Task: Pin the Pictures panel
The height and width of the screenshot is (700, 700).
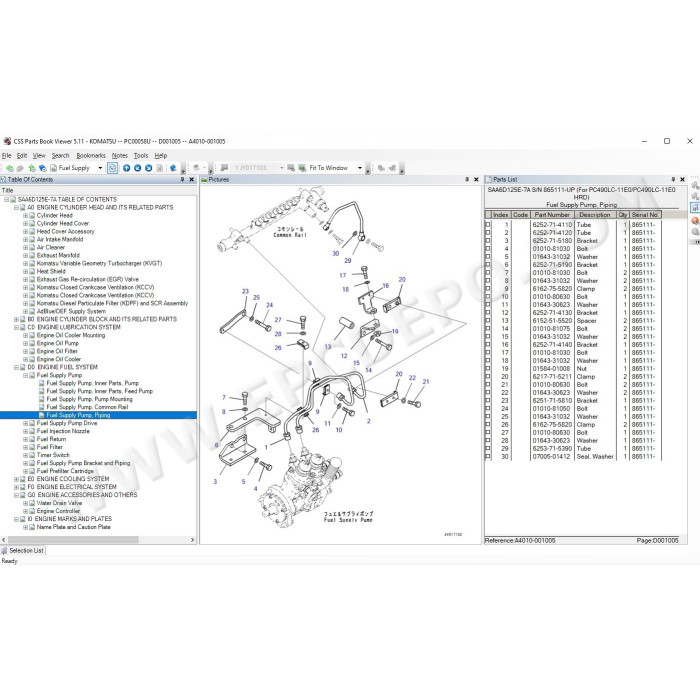Action: (x=467, y=179)
